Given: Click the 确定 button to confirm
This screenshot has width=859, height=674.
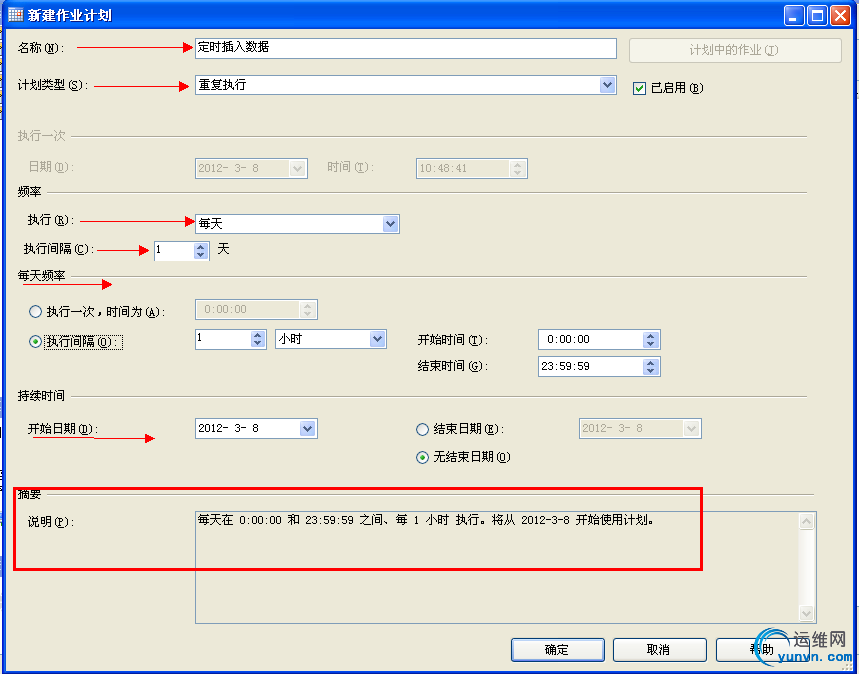Looking at the screenshot, I should click(557, 649).
